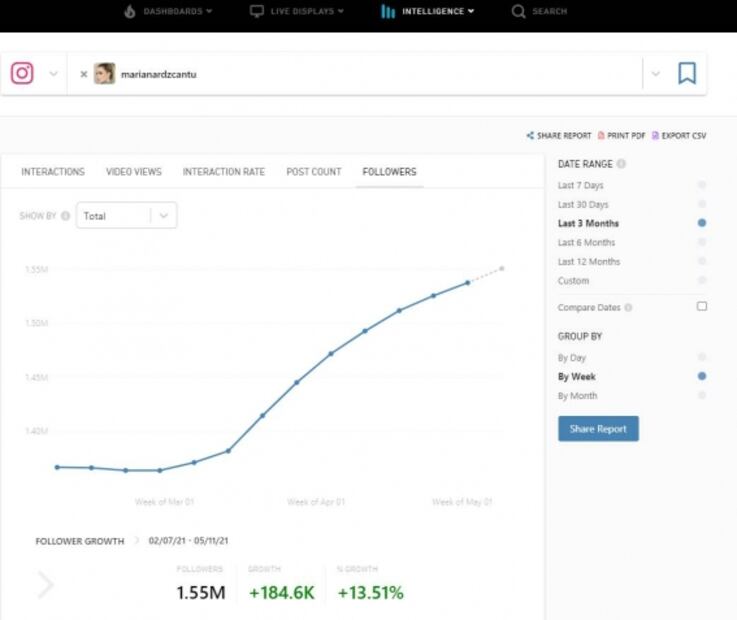Click the marianardzcantu profile thumbnail
The height and width of the screenshot is (620, 737).
tap(104, 74)
